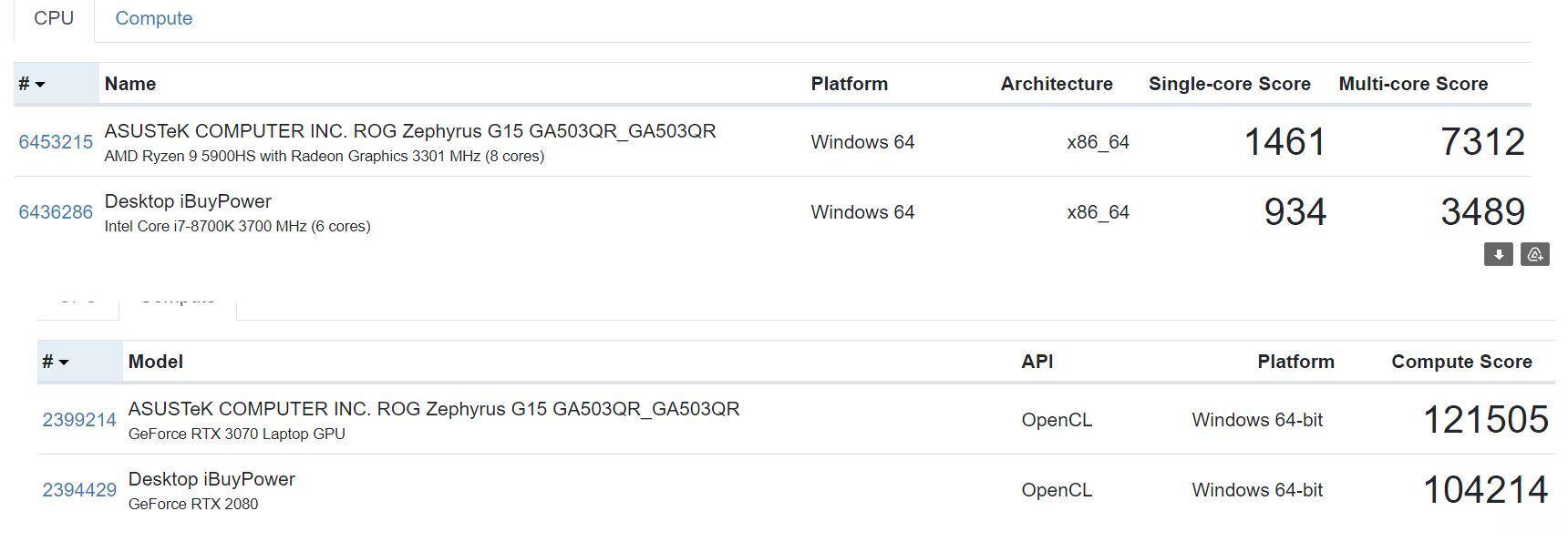The width and height of the screenshot is (1568, 542).
Task: Select the ROG Zephyrus name above RTX 3070
Action: (434, 409)
